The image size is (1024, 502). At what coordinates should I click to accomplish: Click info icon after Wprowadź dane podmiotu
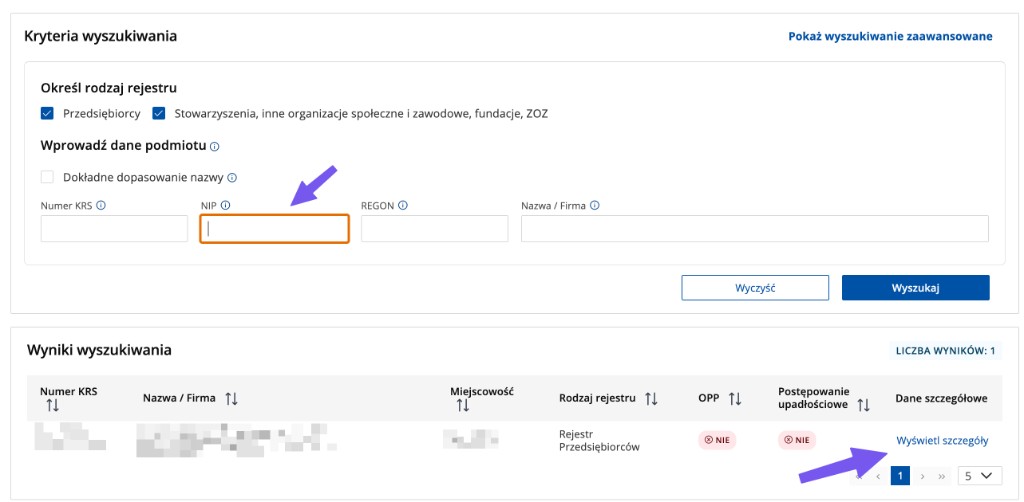215,147
